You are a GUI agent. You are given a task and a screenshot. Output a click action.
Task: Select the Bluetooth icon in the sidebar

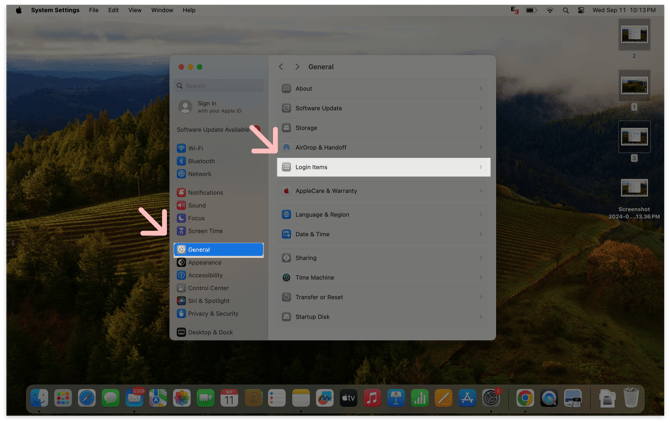point(181,161)
